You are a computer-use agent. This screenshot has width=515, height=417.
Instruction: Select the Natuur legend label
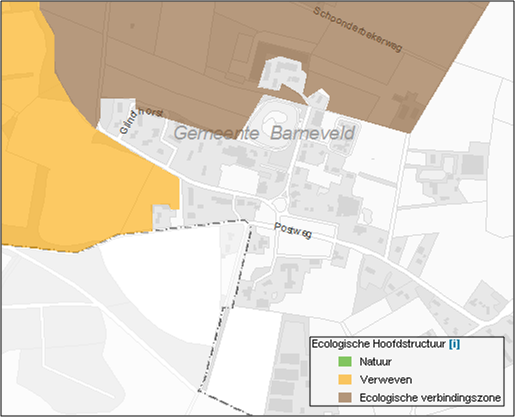375,362
